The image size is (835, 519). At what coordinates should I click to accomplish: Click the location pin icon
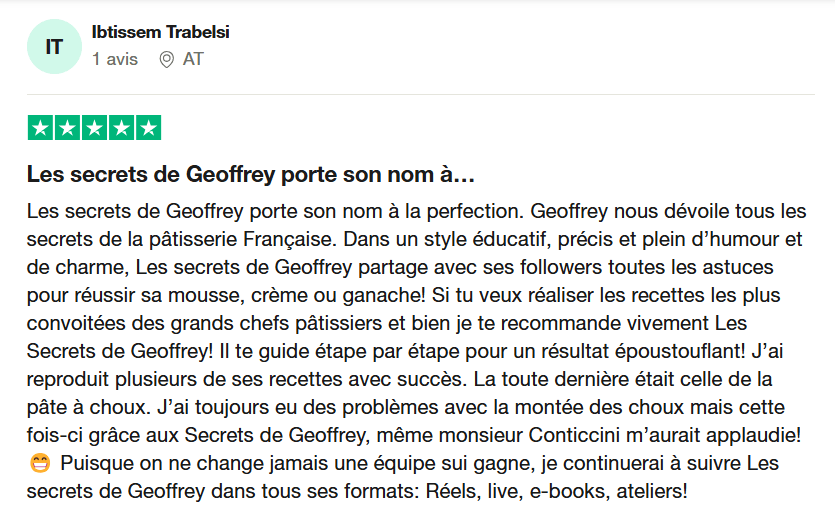point(167,59)
